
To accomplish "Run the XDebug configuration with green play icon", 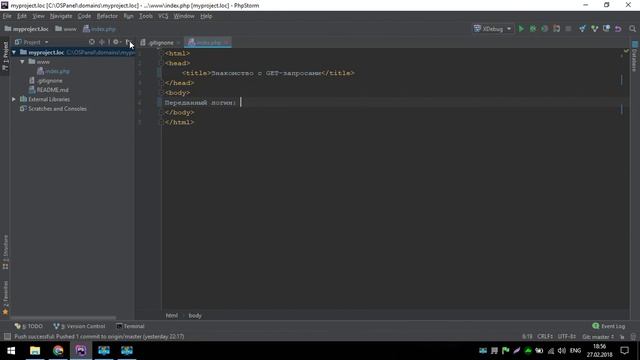I will (521, 29).
